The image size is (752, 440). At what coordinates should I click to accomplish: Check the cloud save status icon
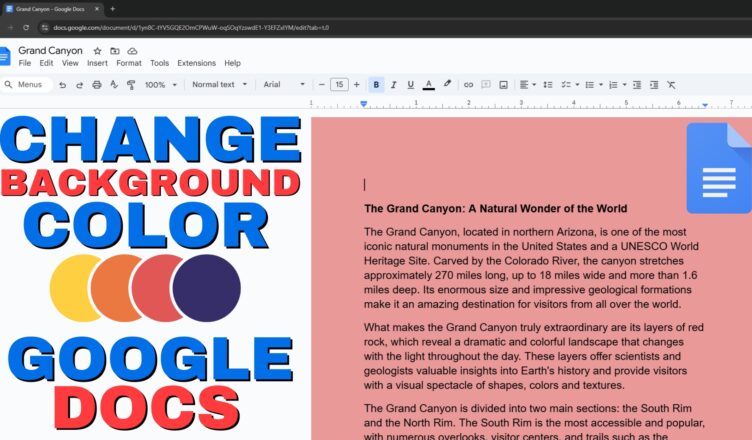click(132, 51)
